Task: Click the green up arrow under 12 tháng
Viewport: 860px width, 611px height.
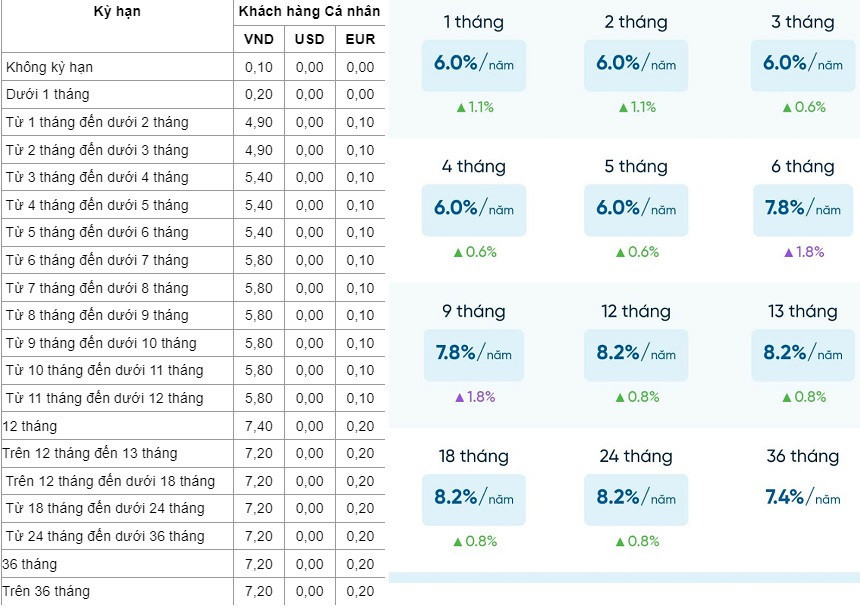Action: tap(621, 397)
